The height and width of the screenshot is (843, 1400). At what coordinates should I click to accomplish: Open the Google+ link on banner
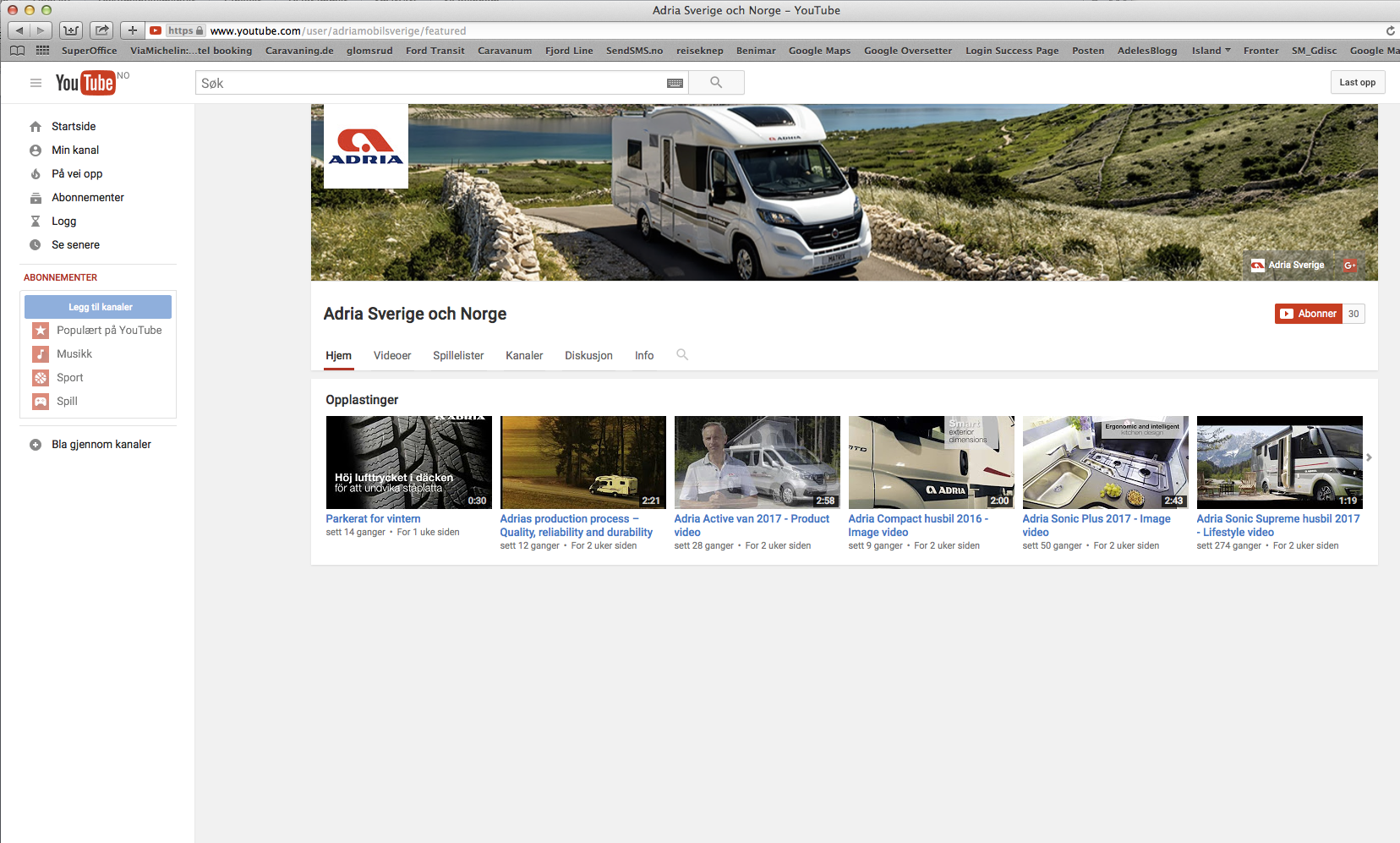click(x=1350, y=265)
